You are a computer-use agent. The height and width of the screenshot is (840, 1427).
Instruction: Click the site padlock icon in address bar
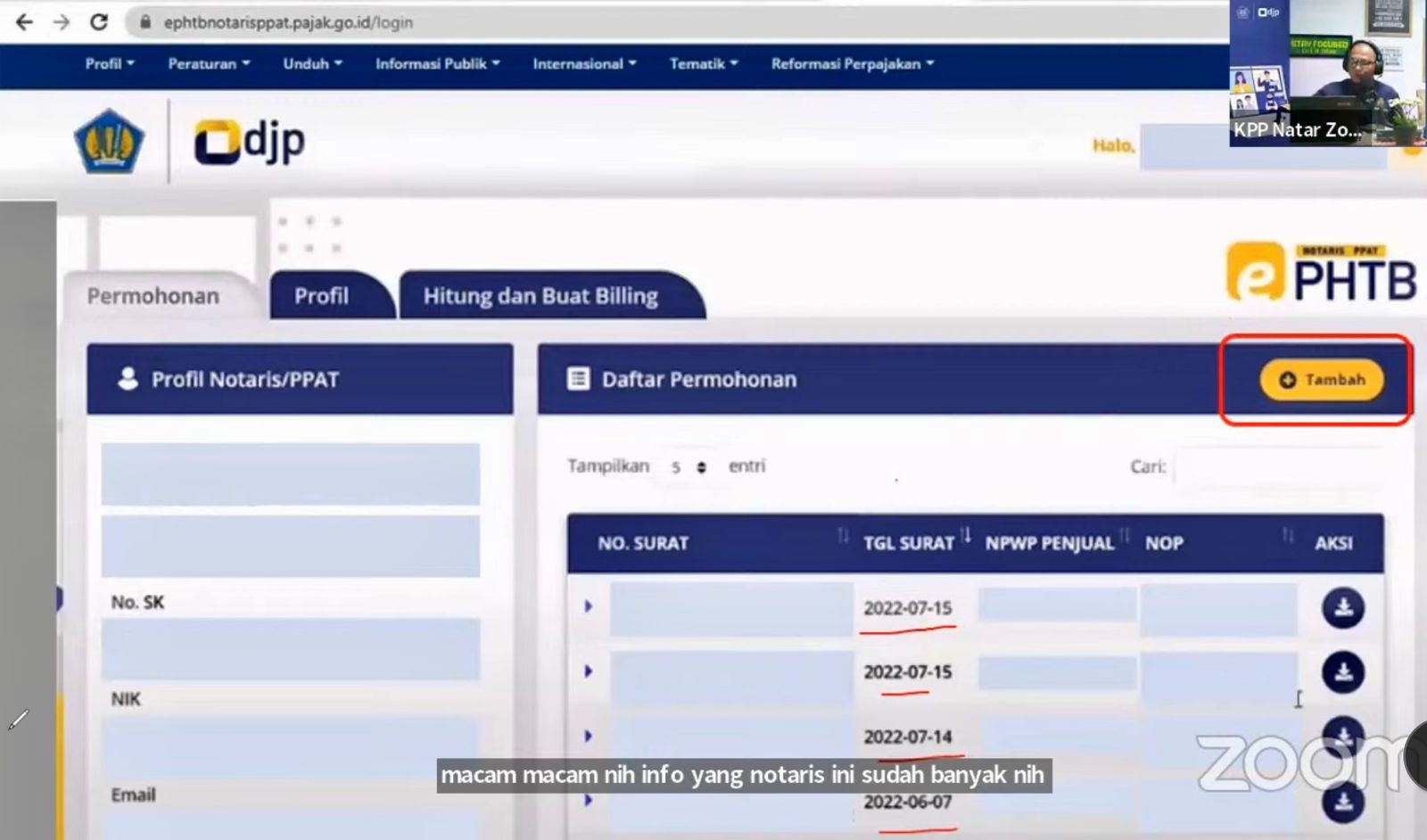pos(145,22)
